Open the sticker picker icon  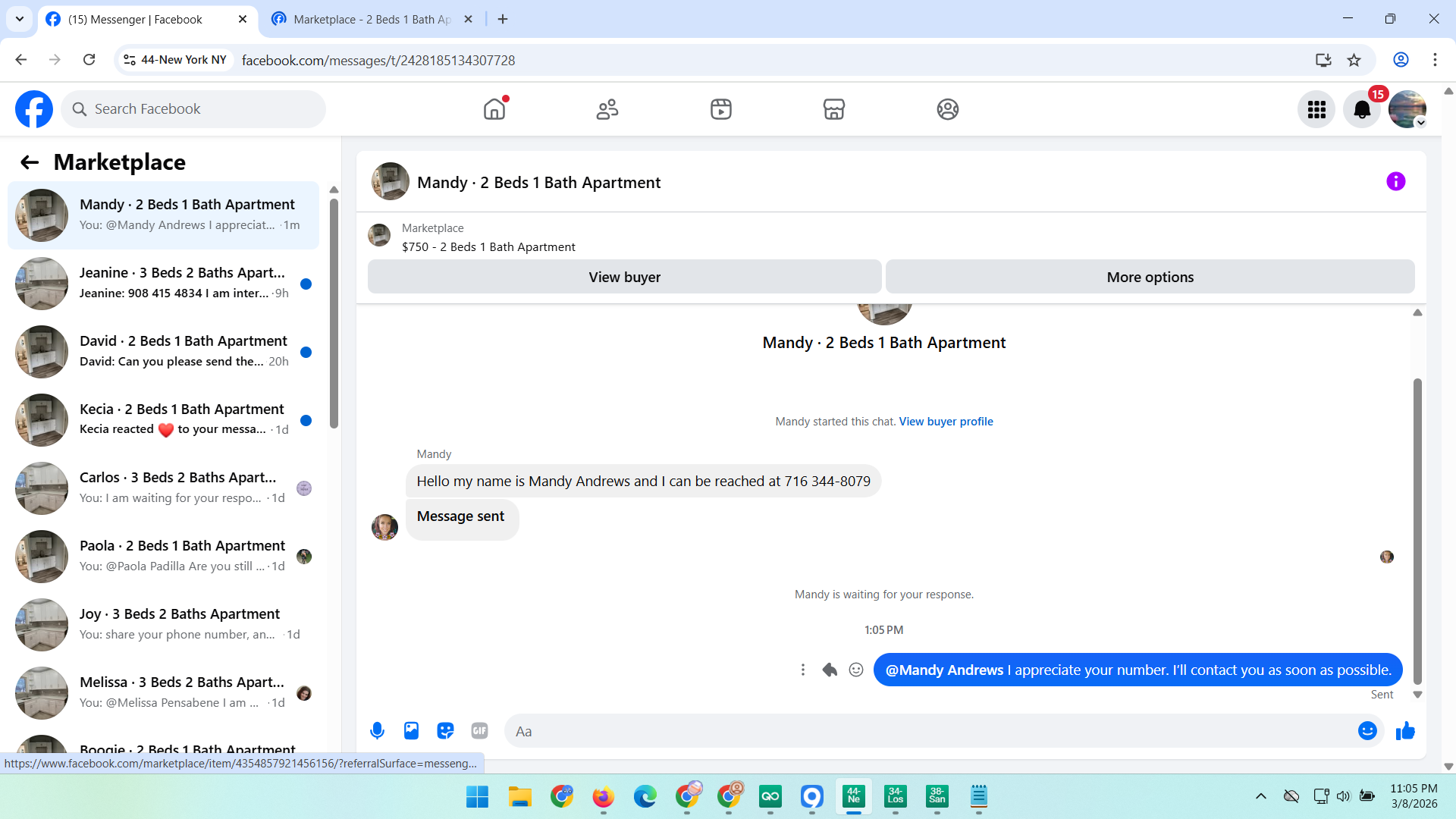(x=445, y=731)
